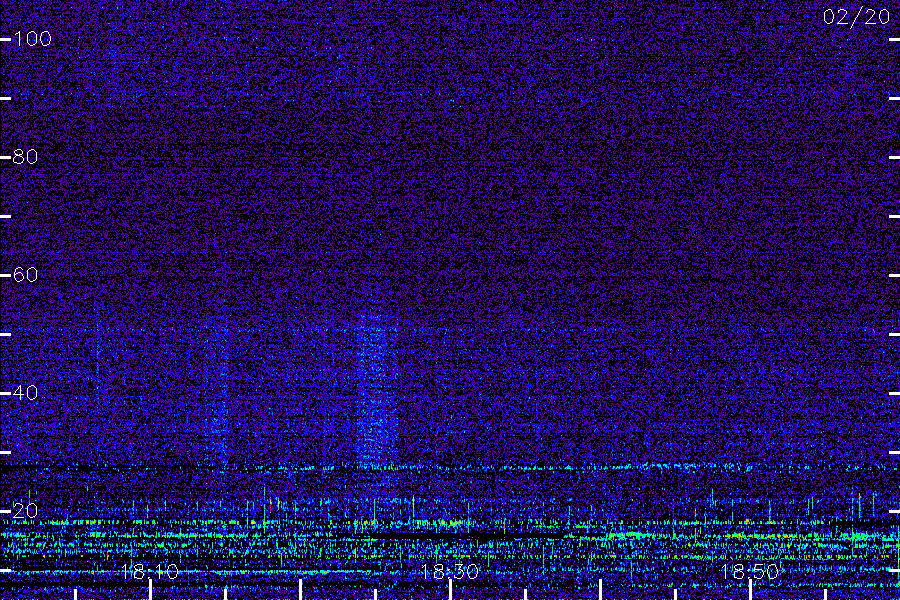This screenshot has height=600, width=900.
Task: Click the 18:30 time label
Action: [449, 571]
